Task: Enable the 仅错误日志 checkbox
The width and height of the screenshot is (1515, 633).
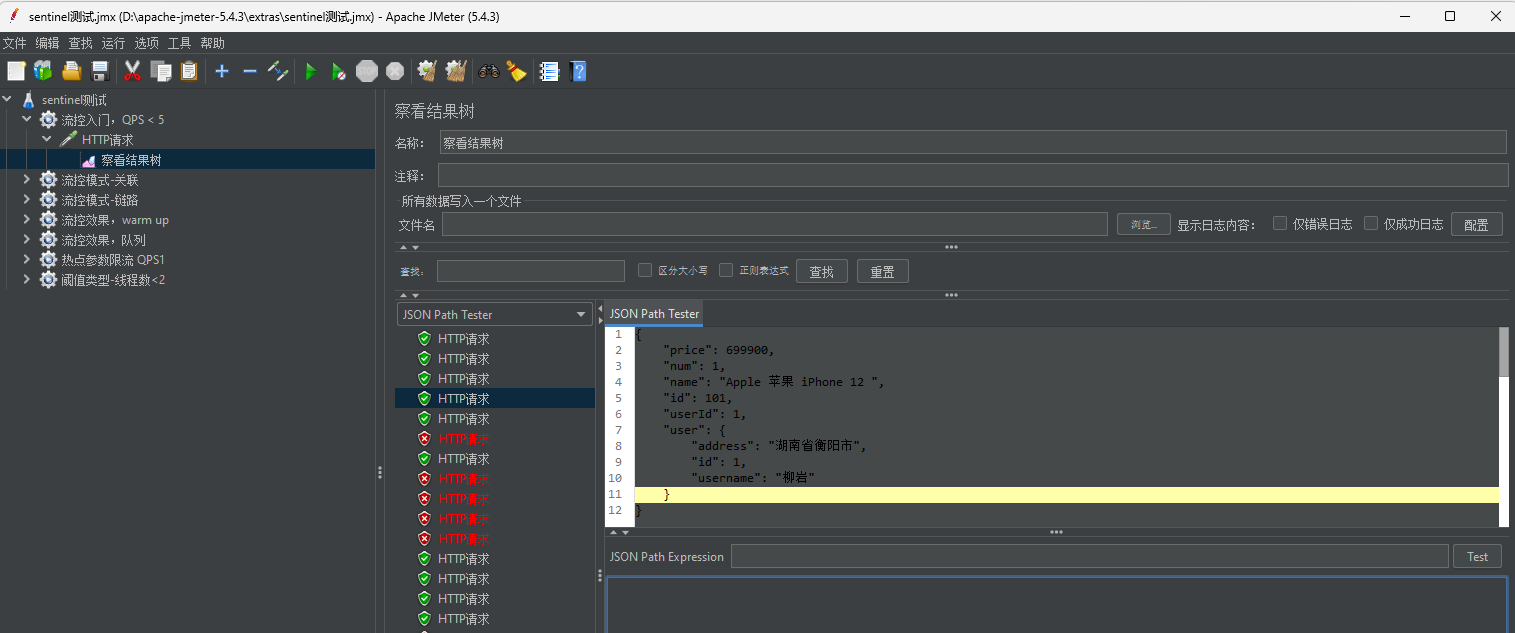Action: 1280,223
